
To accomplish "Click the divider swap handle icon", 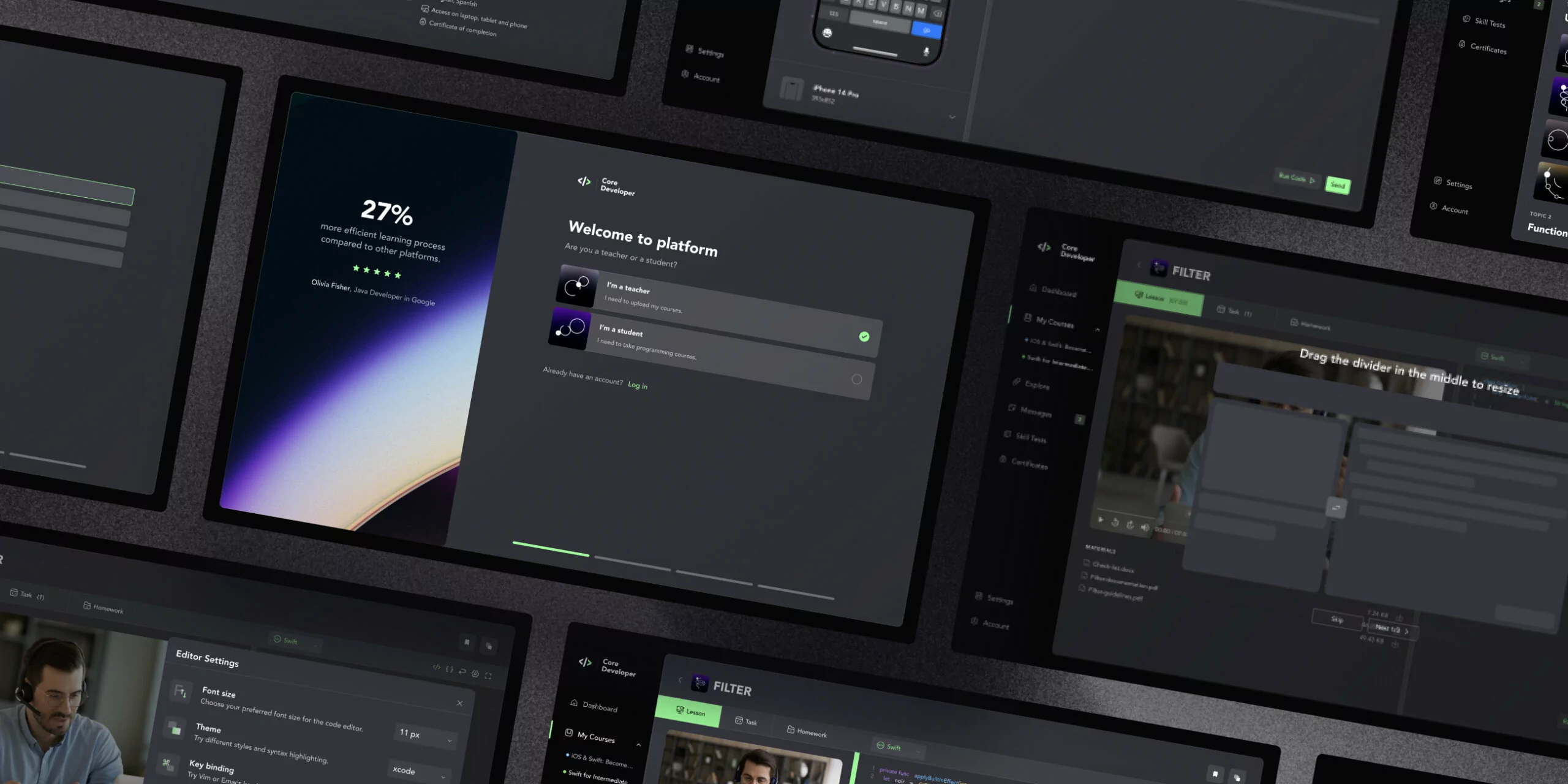I will point(1336,508).
